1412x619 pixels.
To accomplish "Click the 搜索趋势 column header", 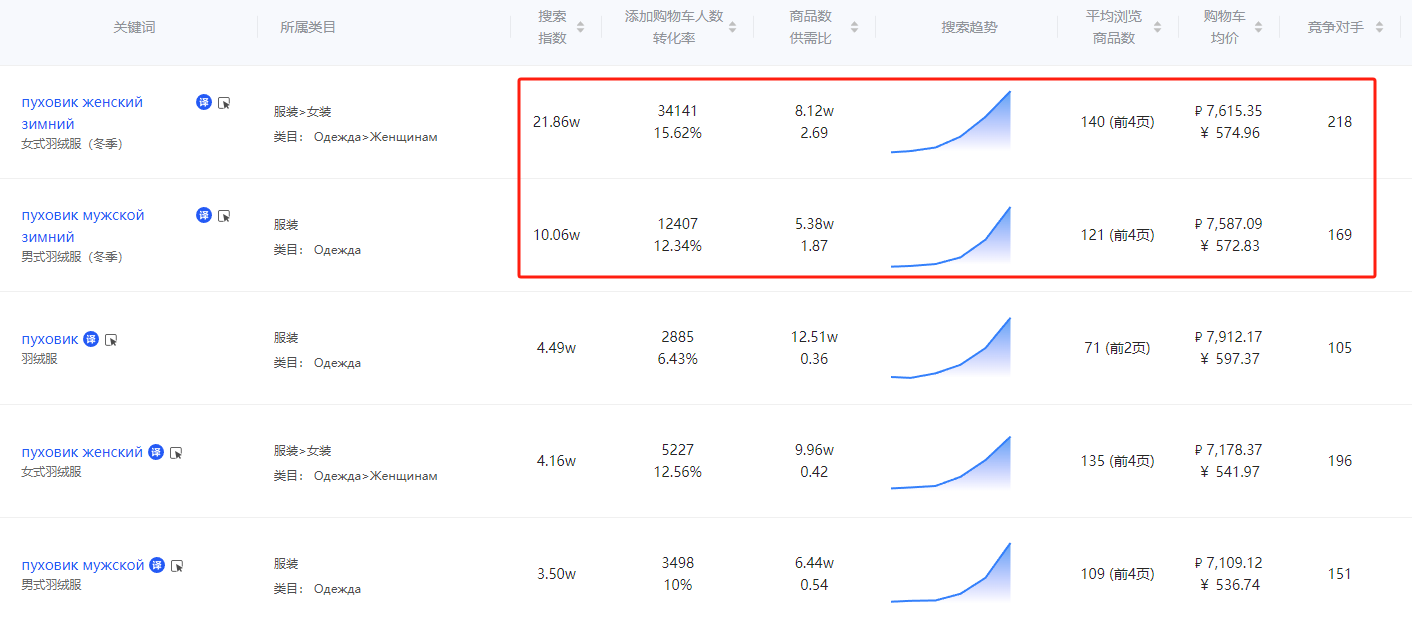I will [969, 27].
